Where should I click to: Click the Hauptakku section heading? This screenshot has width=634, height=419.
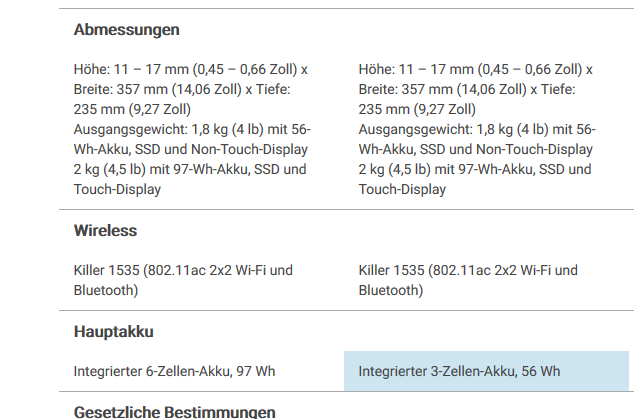tap(114, 332)
